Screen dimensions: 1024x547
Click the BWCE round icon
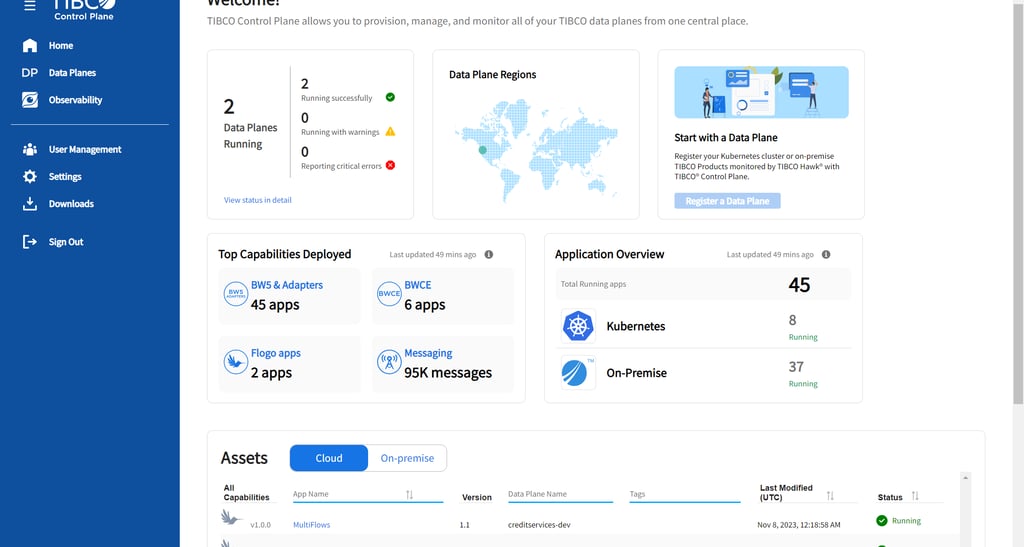coord(389,294)
